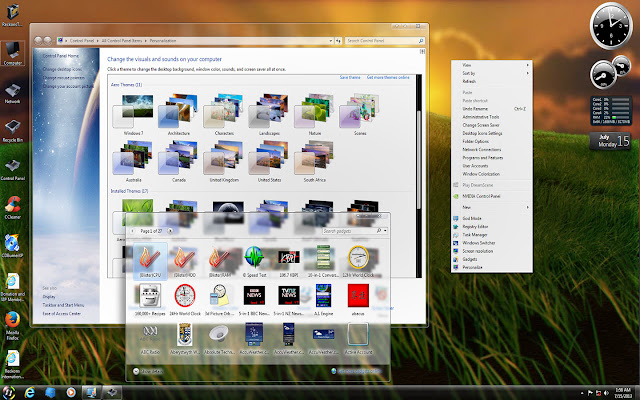The height and width of the screenshot is (400, 640).
Task: Open the address bar history dropdown
Action: (x=331, y=41)
